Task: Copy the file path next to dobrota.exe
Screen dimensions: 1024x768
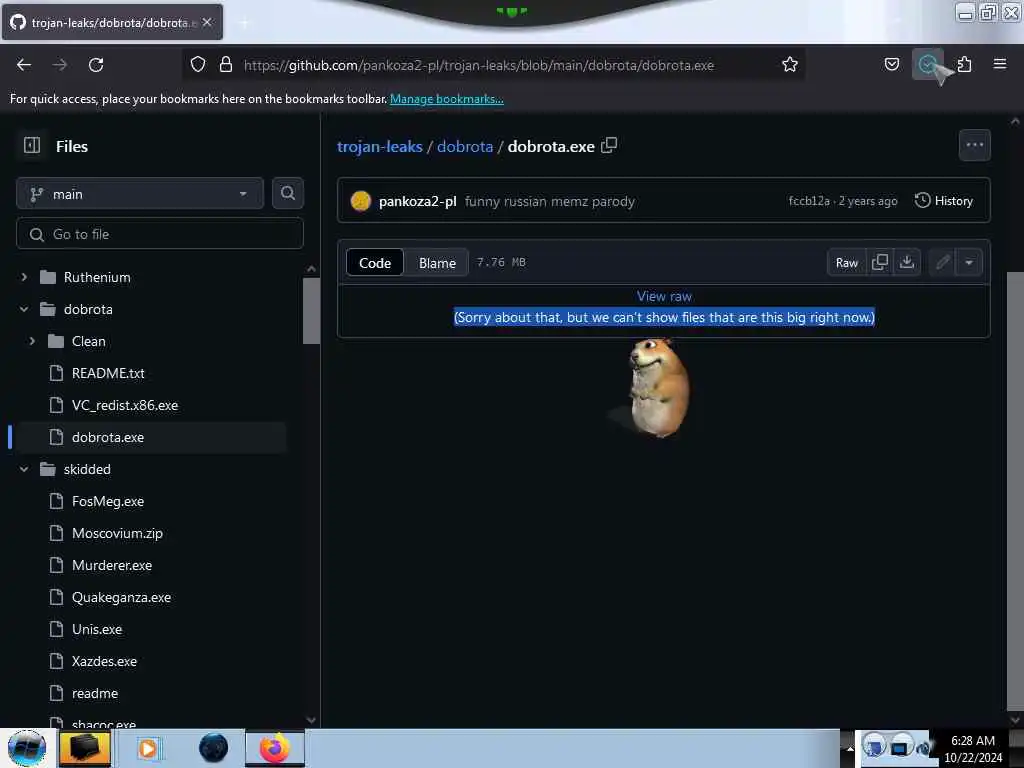Action: [x=609, y=145]
